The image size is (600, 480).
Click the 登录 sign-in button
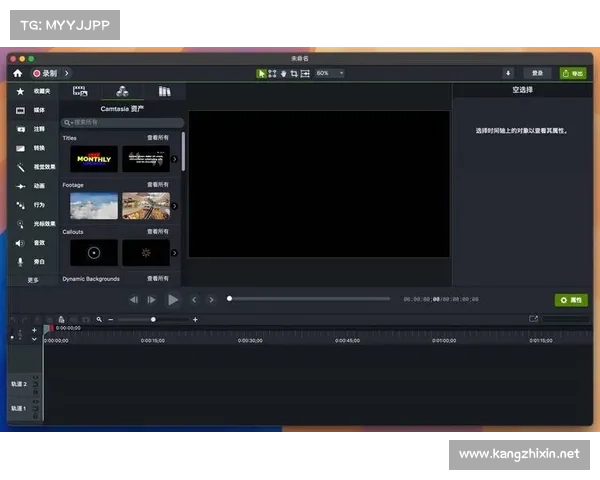pyautogui.click(x=537, y=73)
